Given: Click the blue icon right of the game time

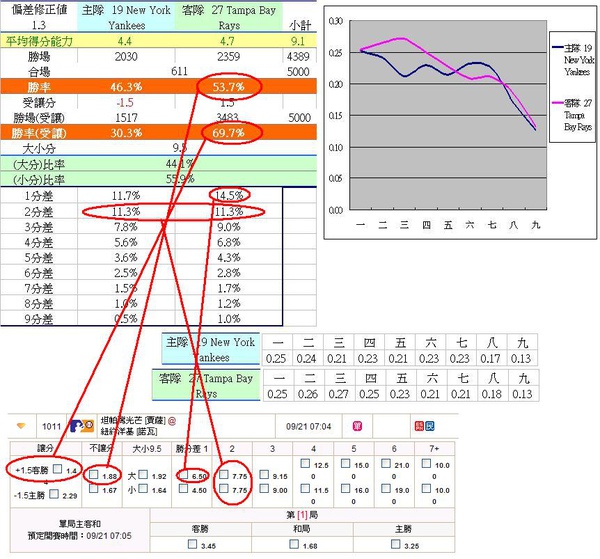Looking at the screenshot, I should point(430,426).
